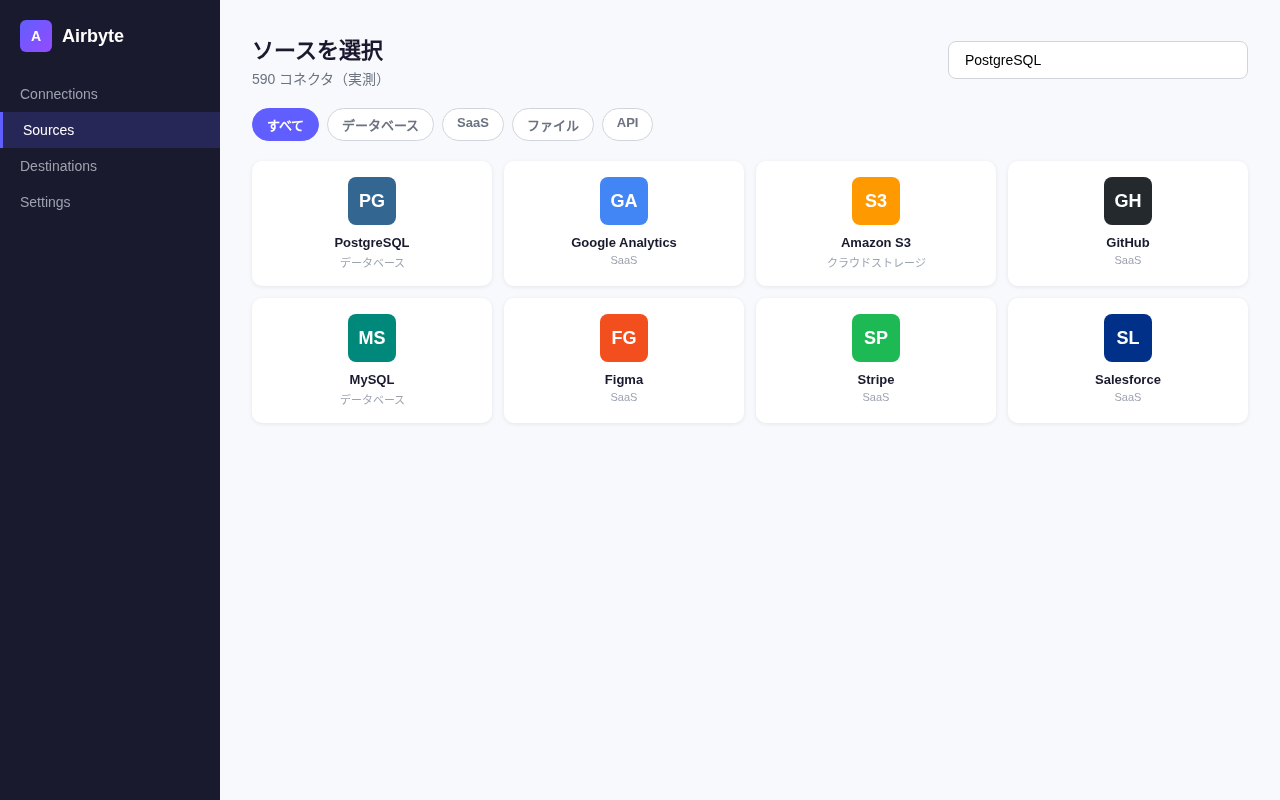This screenshot has height=800, width=1280.
Task: Click the GitHub card name
Action: click(x=1128, y=242)
